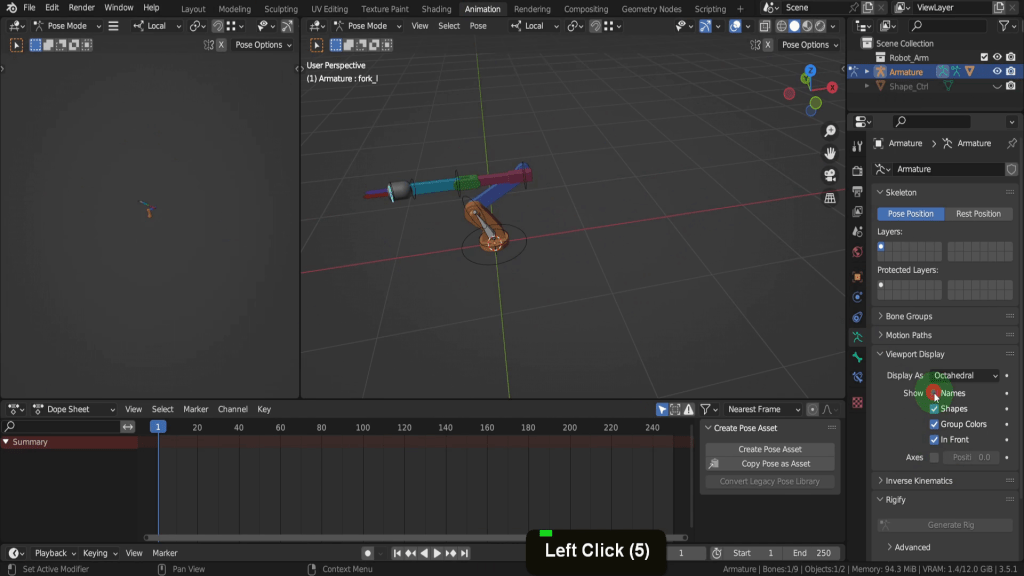
Task: Open the Display As Octahedral dropdown
Action: click(x=965, y=376)
